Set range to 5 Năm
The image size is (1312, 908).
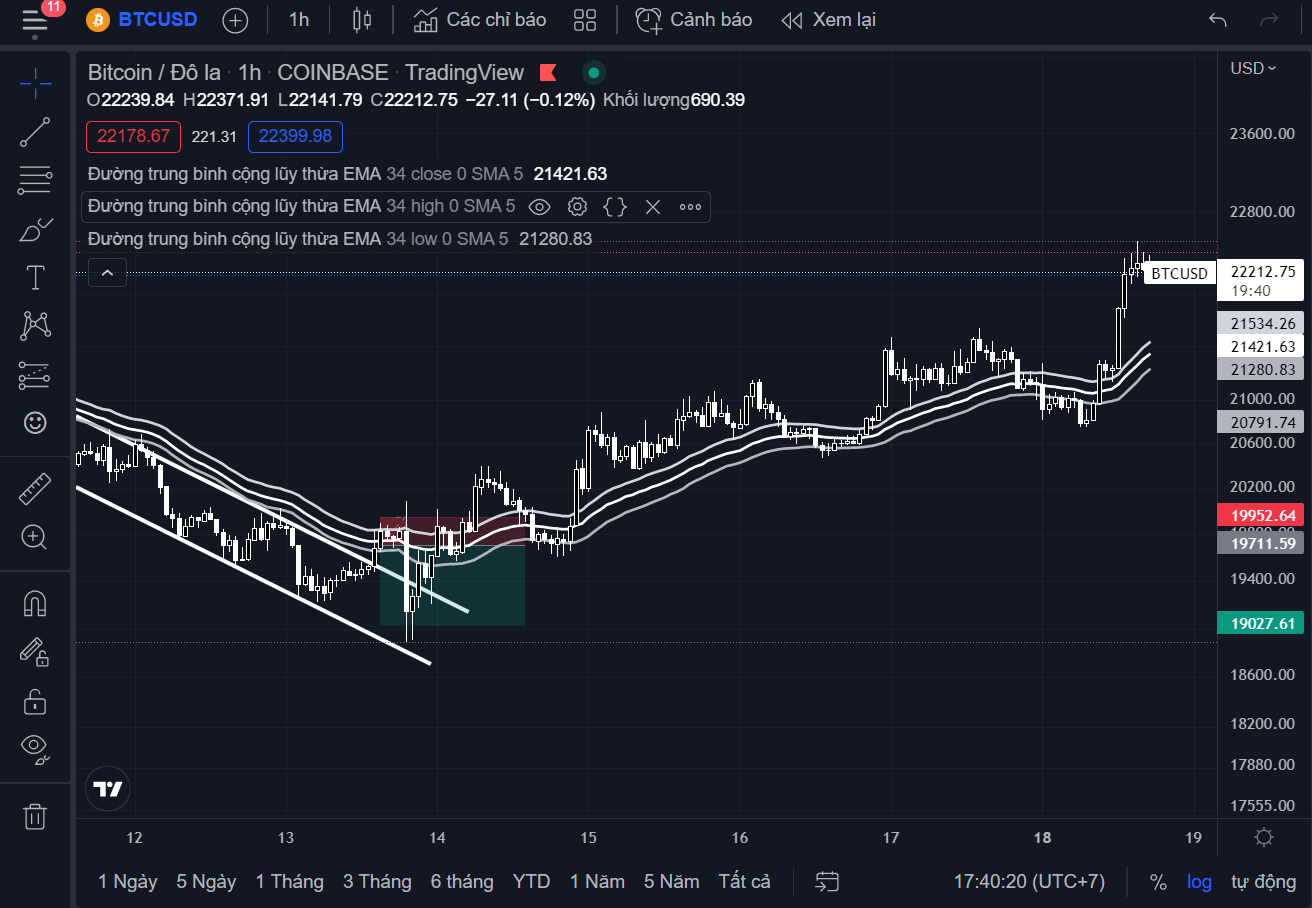[671, 881]
